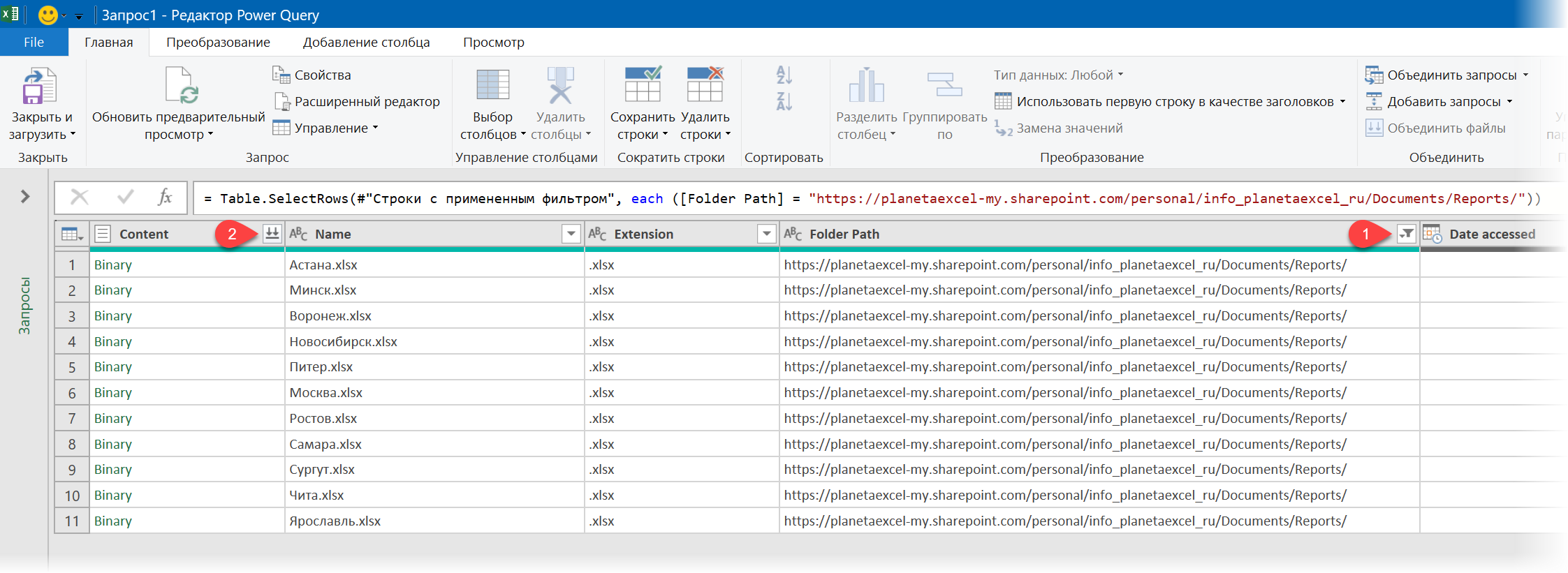
Task: Click the fx function icon
Action: 166,198
